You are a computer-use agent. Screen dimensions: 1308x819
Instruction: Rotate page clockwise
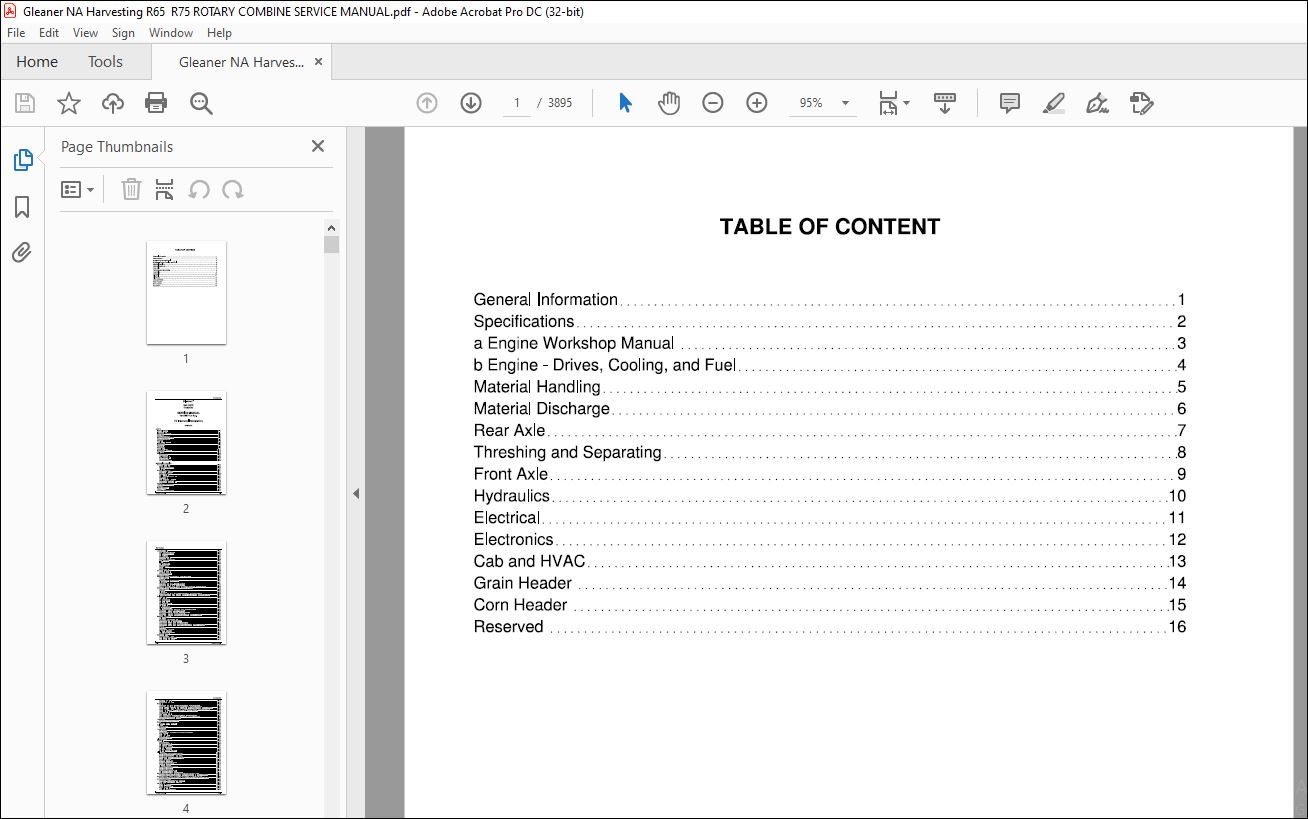tap(233, 189)
